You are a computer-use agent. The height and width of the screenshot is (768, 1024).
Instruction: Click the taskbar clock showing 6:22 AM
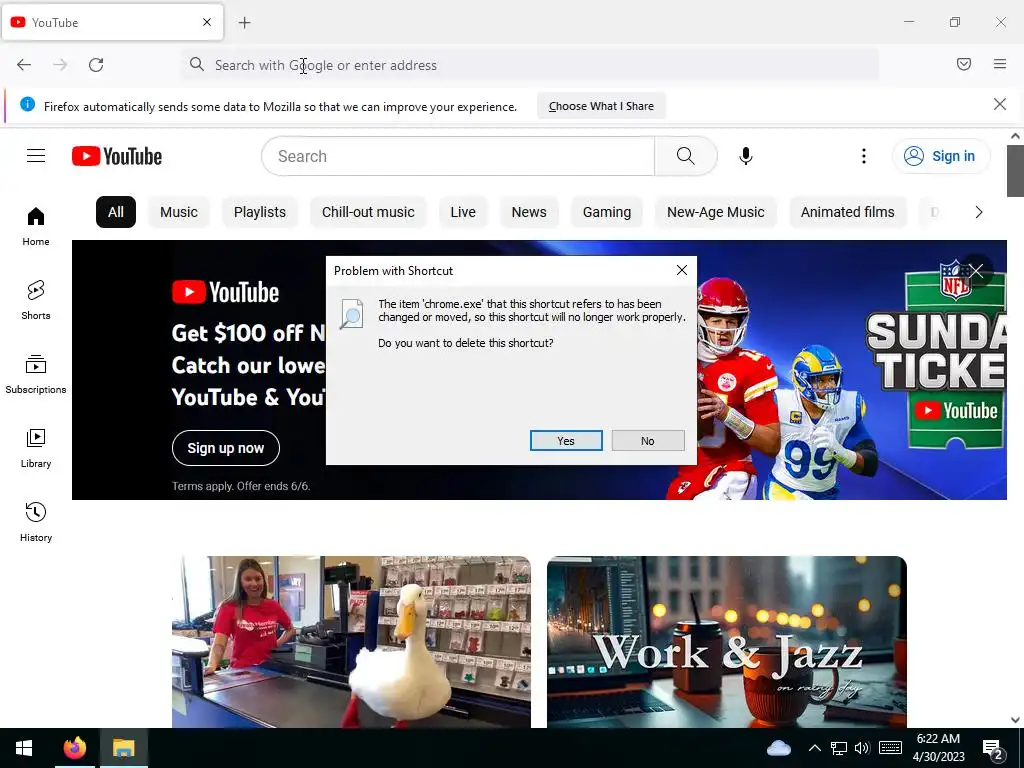[938, 748]
